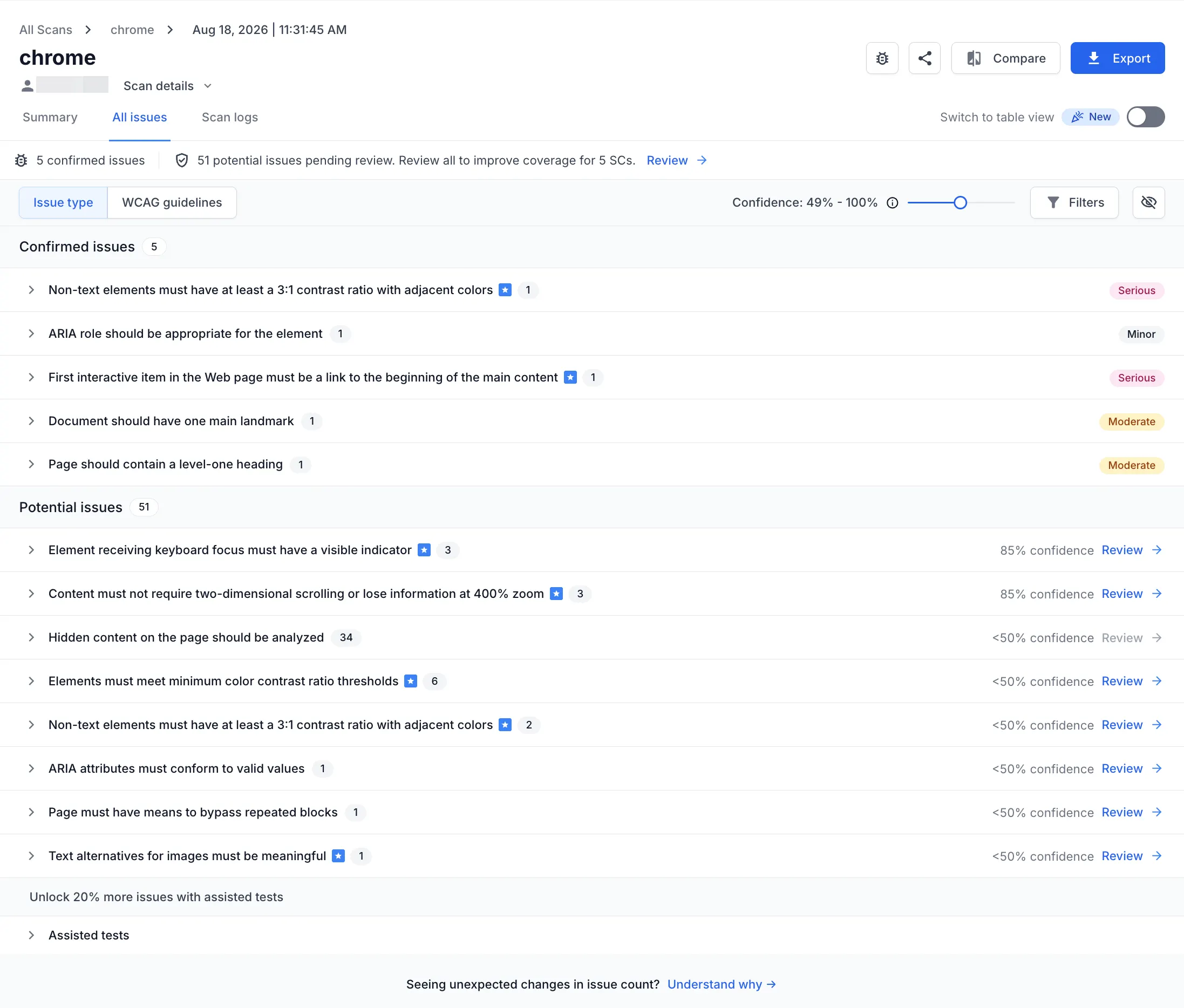Expand ARIA attributes valid values issue

coord(31,769)
